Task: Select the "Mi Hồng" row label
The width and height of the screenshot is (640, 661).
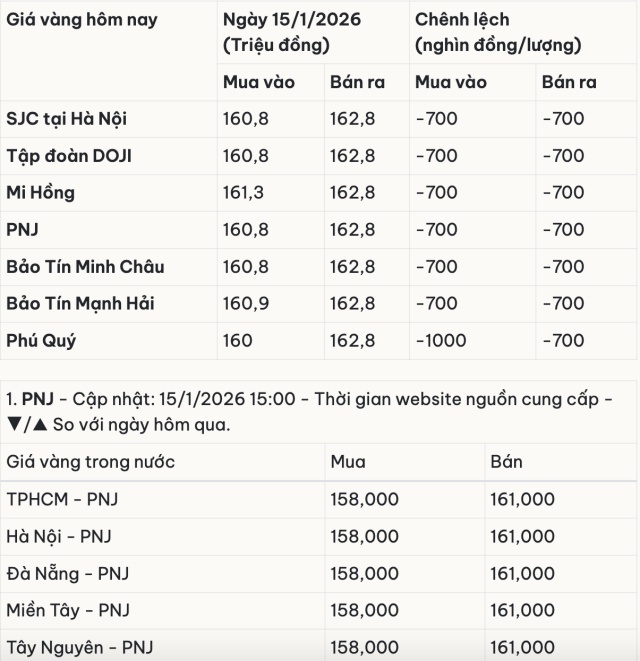Action: (x=41, y=193)
